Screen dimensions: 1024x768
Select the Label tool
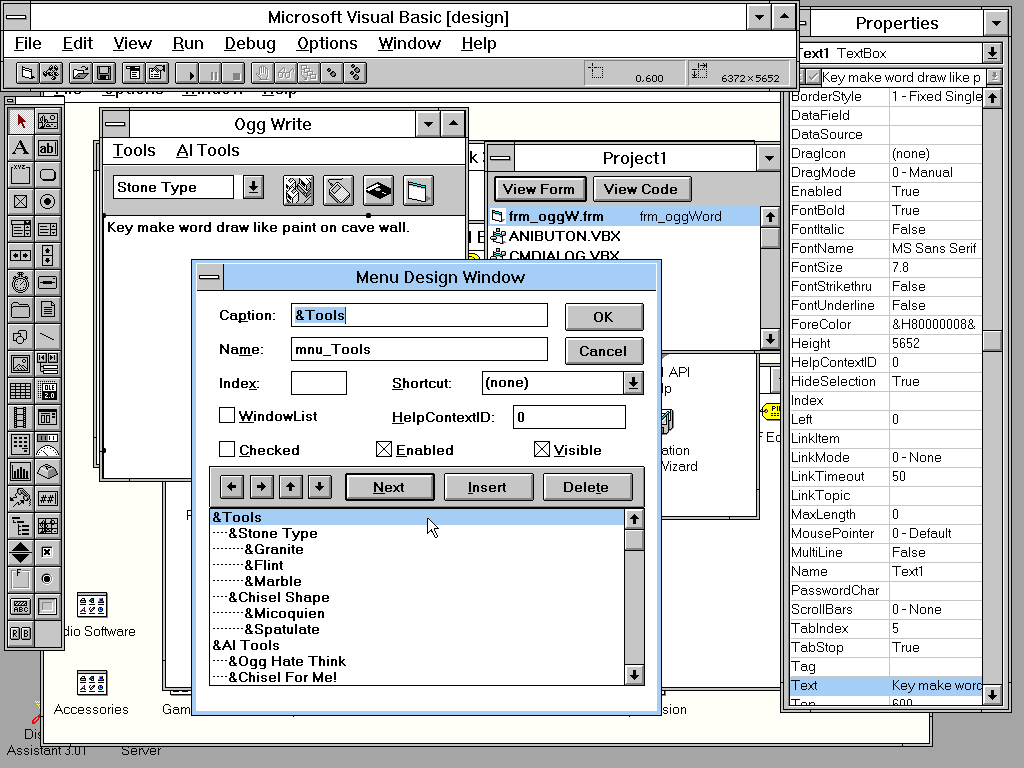(20, 148)
